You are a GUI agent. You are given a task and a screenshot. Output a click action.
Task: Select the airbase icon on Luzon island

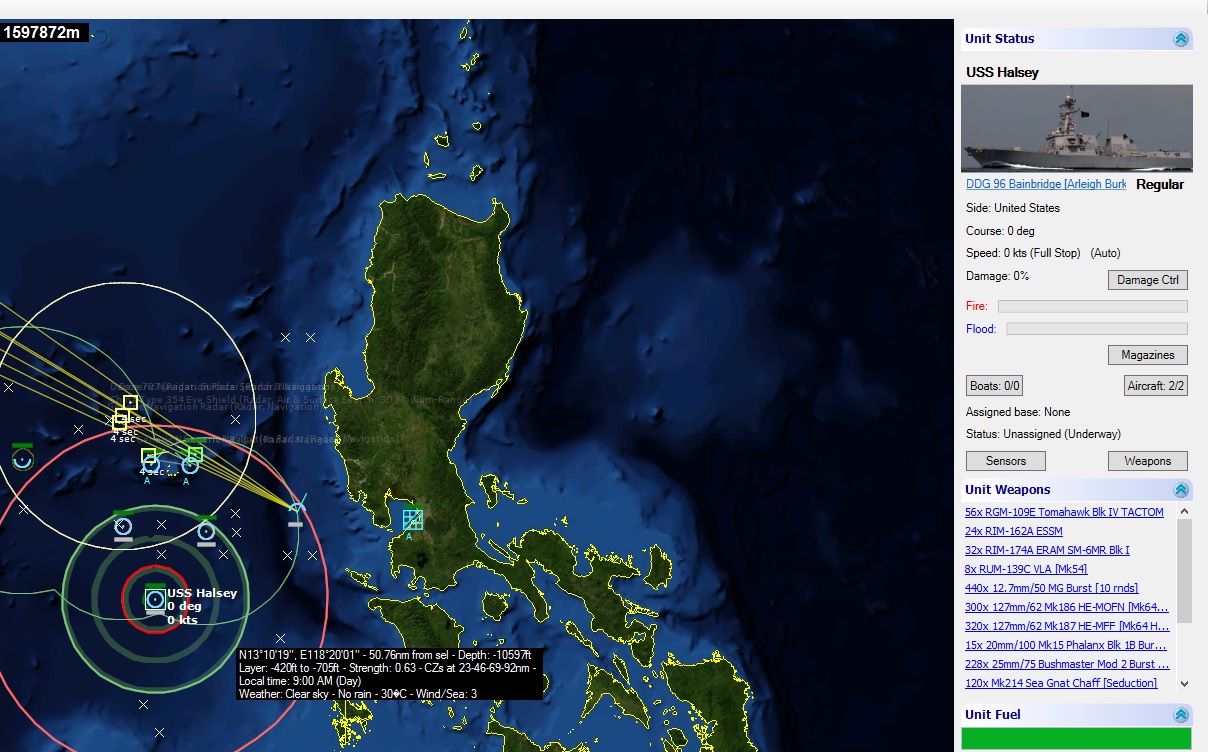click(x=412, y=519)
